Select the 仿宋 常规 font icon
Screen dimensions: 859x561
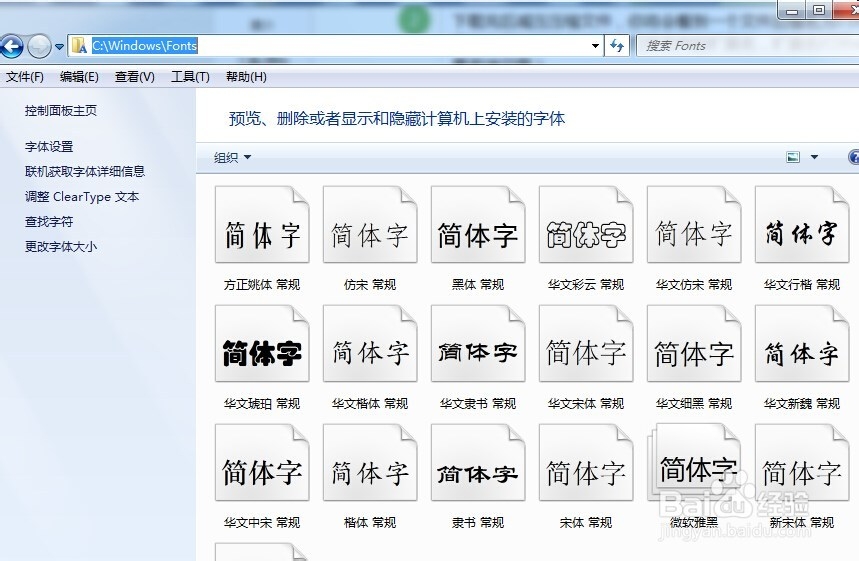(370, 225)
